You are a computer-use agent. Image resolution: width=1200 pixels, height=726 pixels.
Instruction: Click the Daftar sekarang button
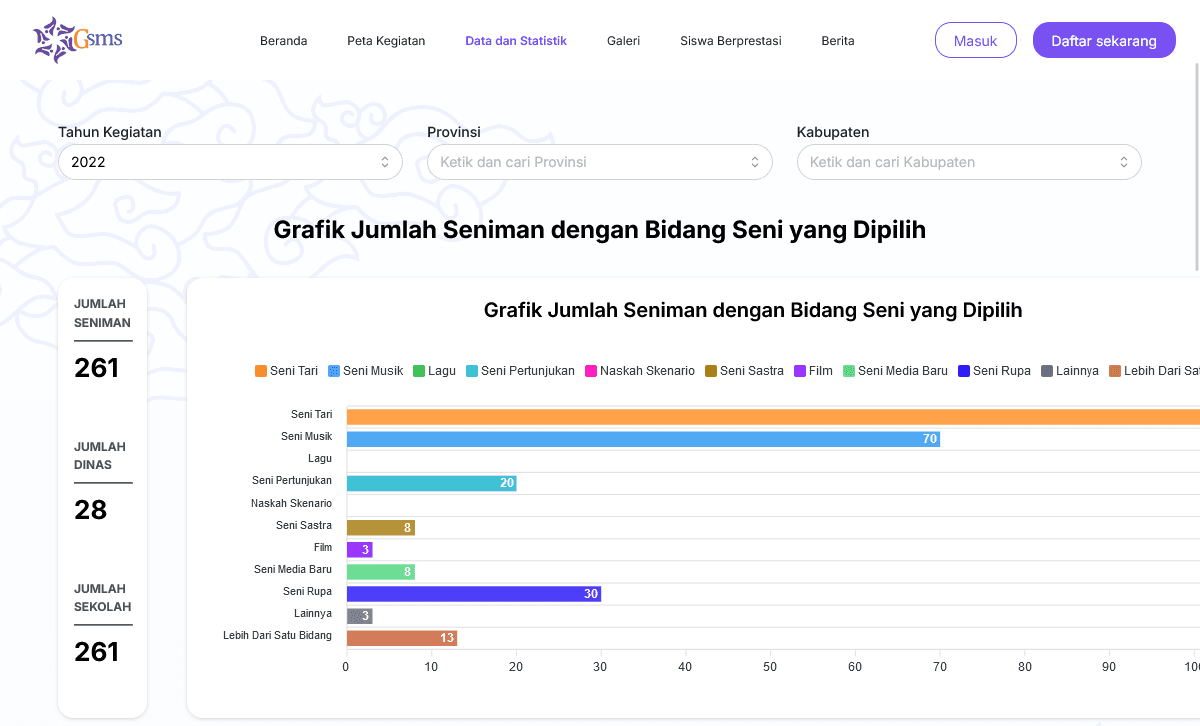tap(1104, 40)
